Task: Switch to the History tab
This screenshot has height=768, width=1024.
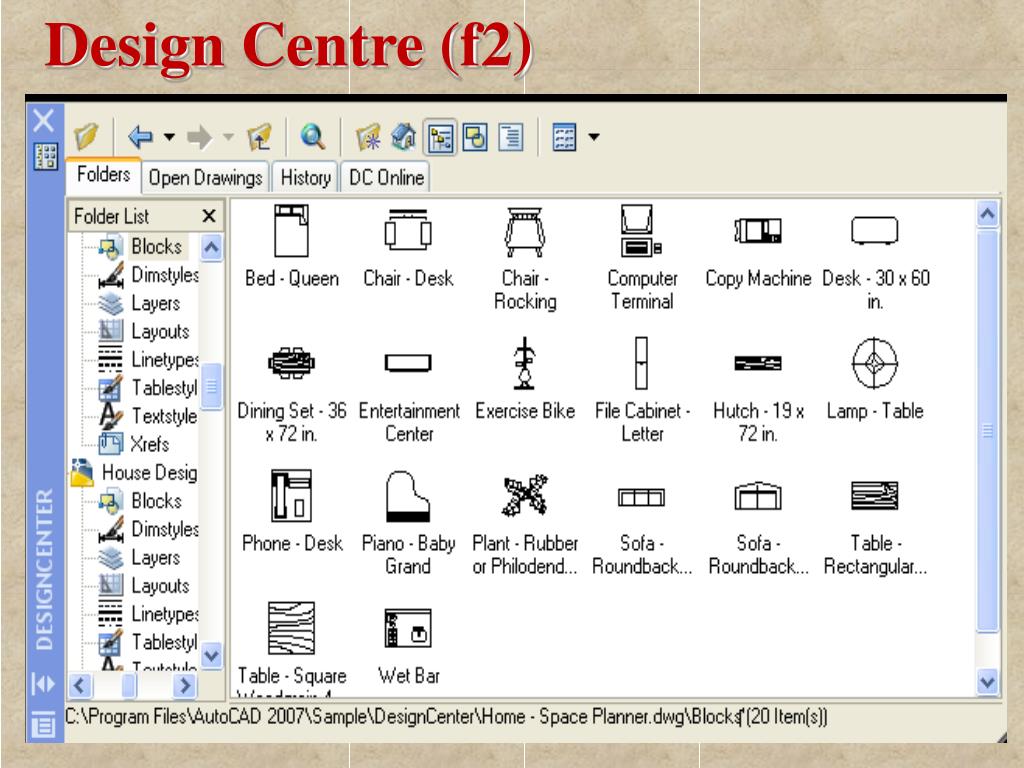Action: tap(305, 177)
